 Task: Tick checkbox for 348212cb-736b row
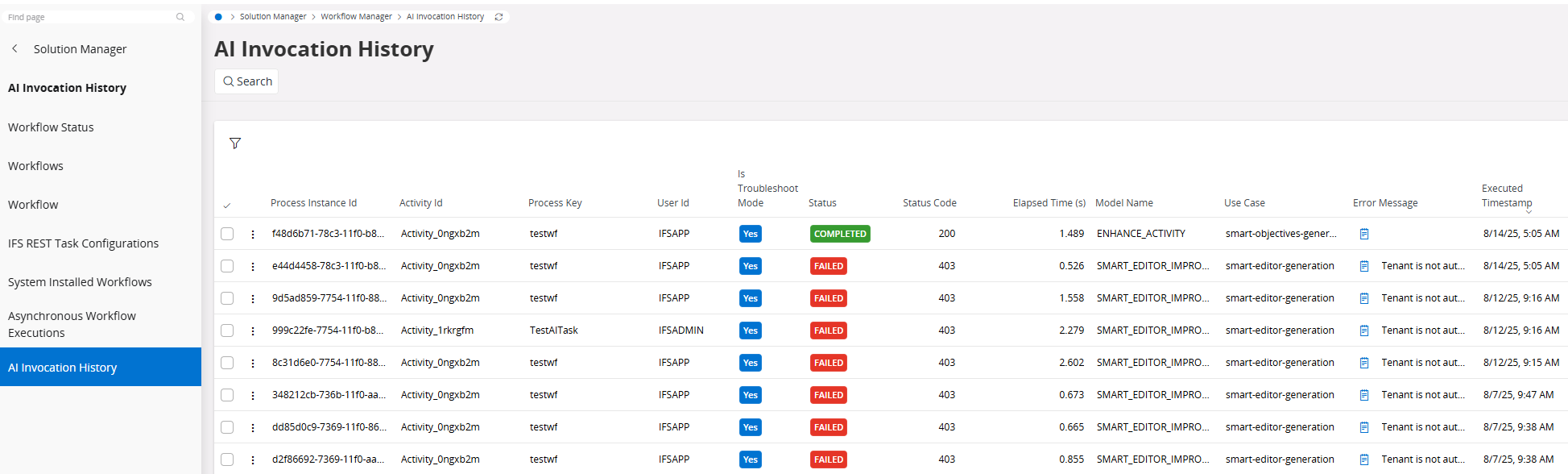227,395
